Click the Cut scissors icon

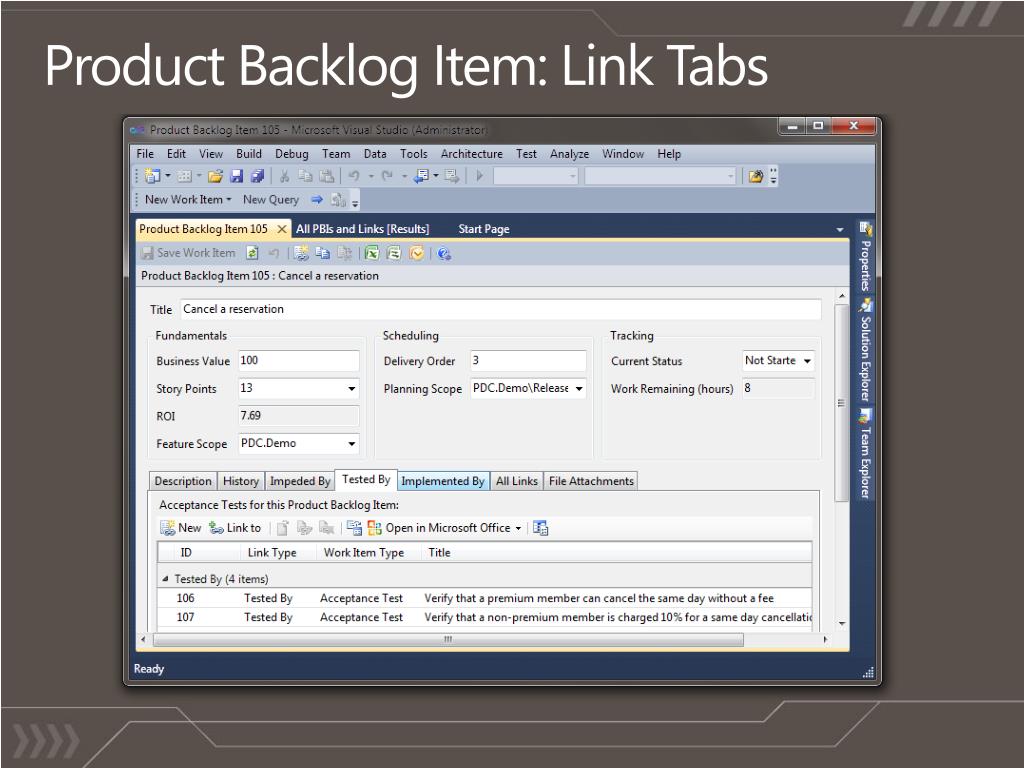pos(284,176)
